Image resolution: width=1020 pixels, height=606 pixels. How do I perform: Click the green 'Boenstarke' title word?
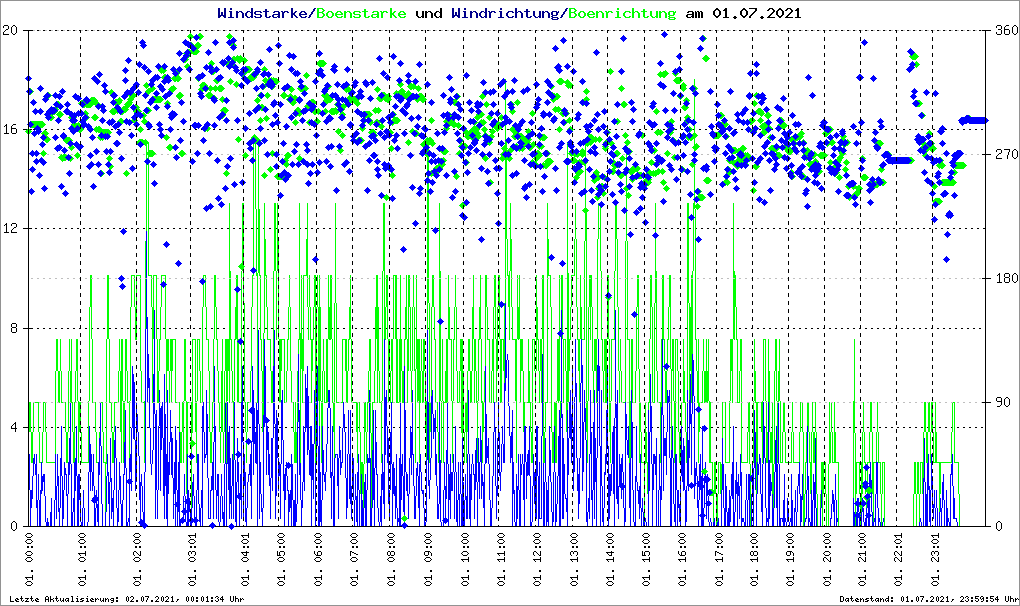pos(361,13)
